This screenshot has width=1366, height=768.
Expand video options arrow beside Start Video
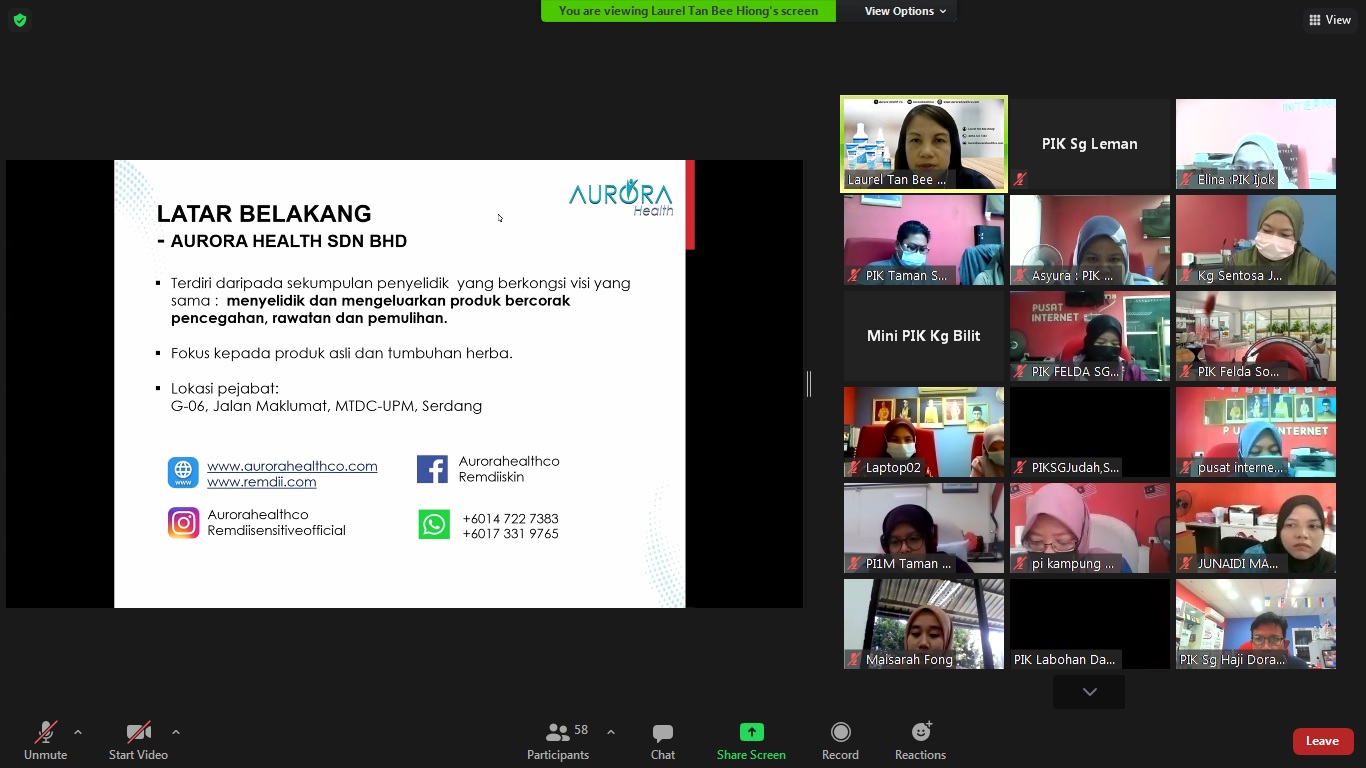(176, 732)
